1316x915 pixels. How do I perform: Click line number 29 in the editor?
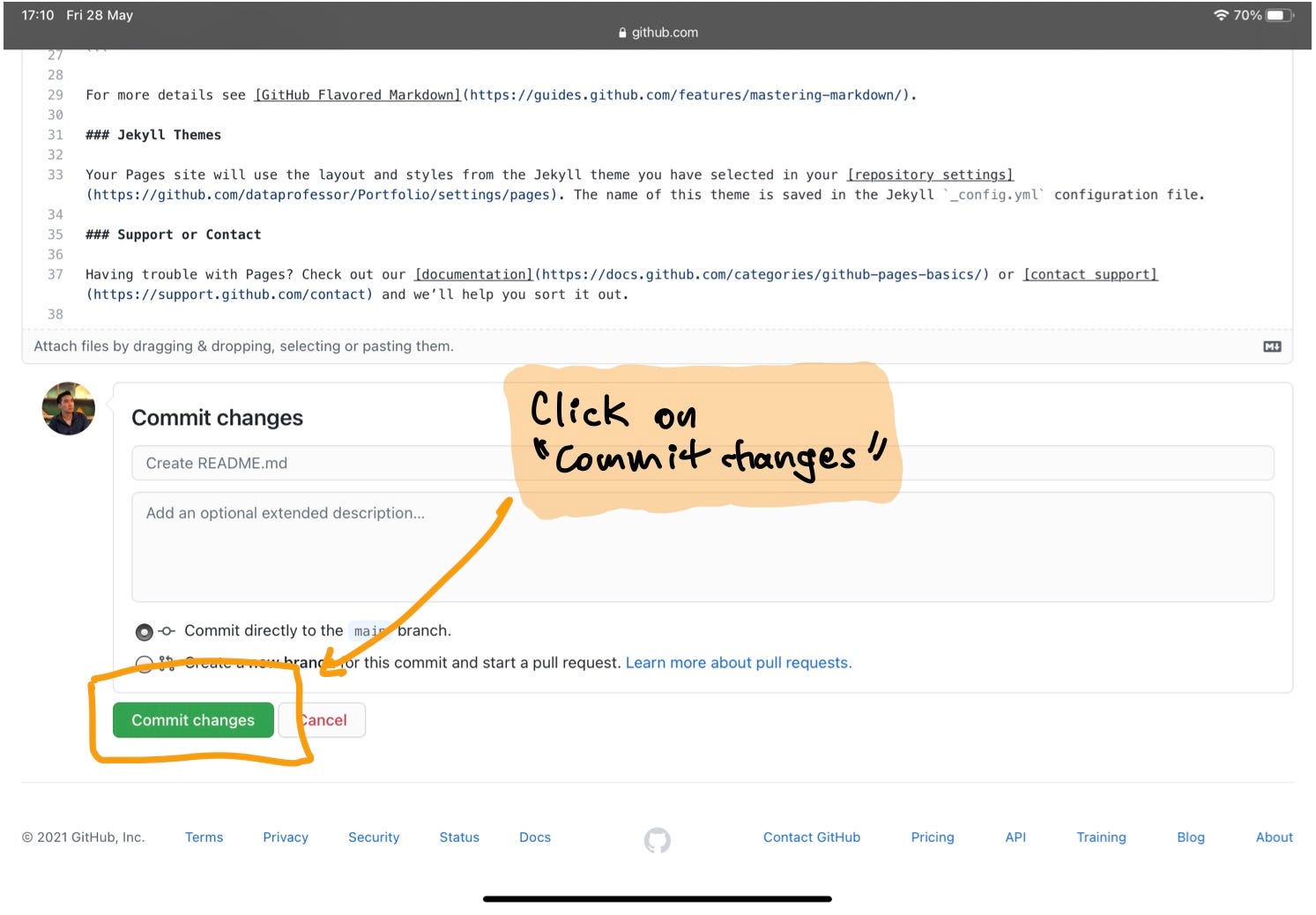coord(56,95)
